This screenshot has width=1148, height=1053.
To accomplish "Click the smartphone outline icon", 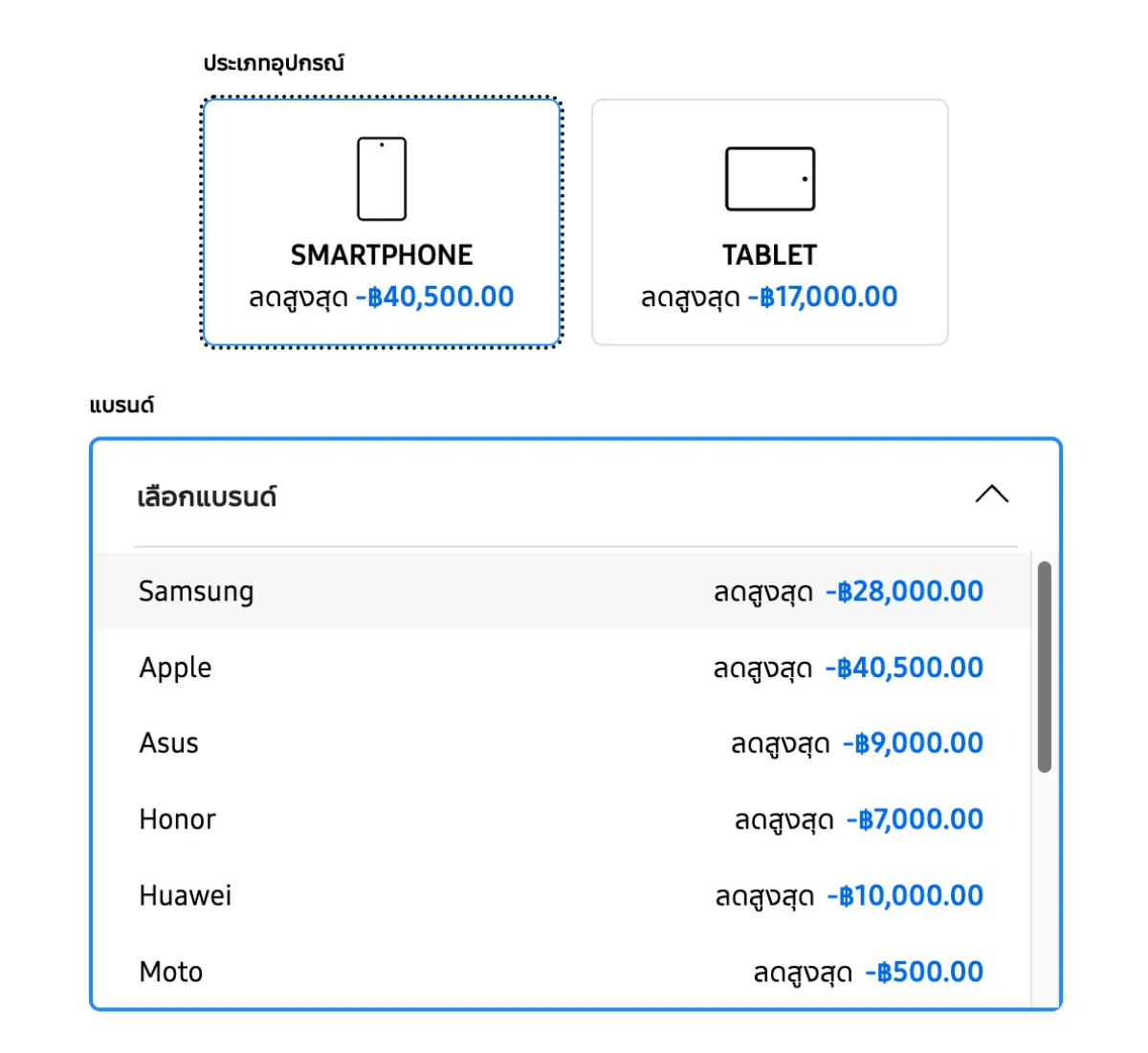I will pyautogui.click(x=382, y=179).
